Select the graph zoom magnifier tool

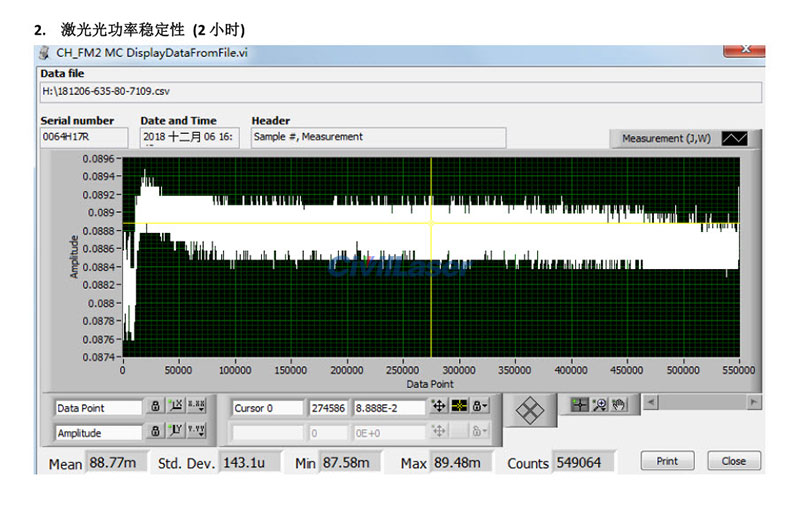tap(600, 404)
